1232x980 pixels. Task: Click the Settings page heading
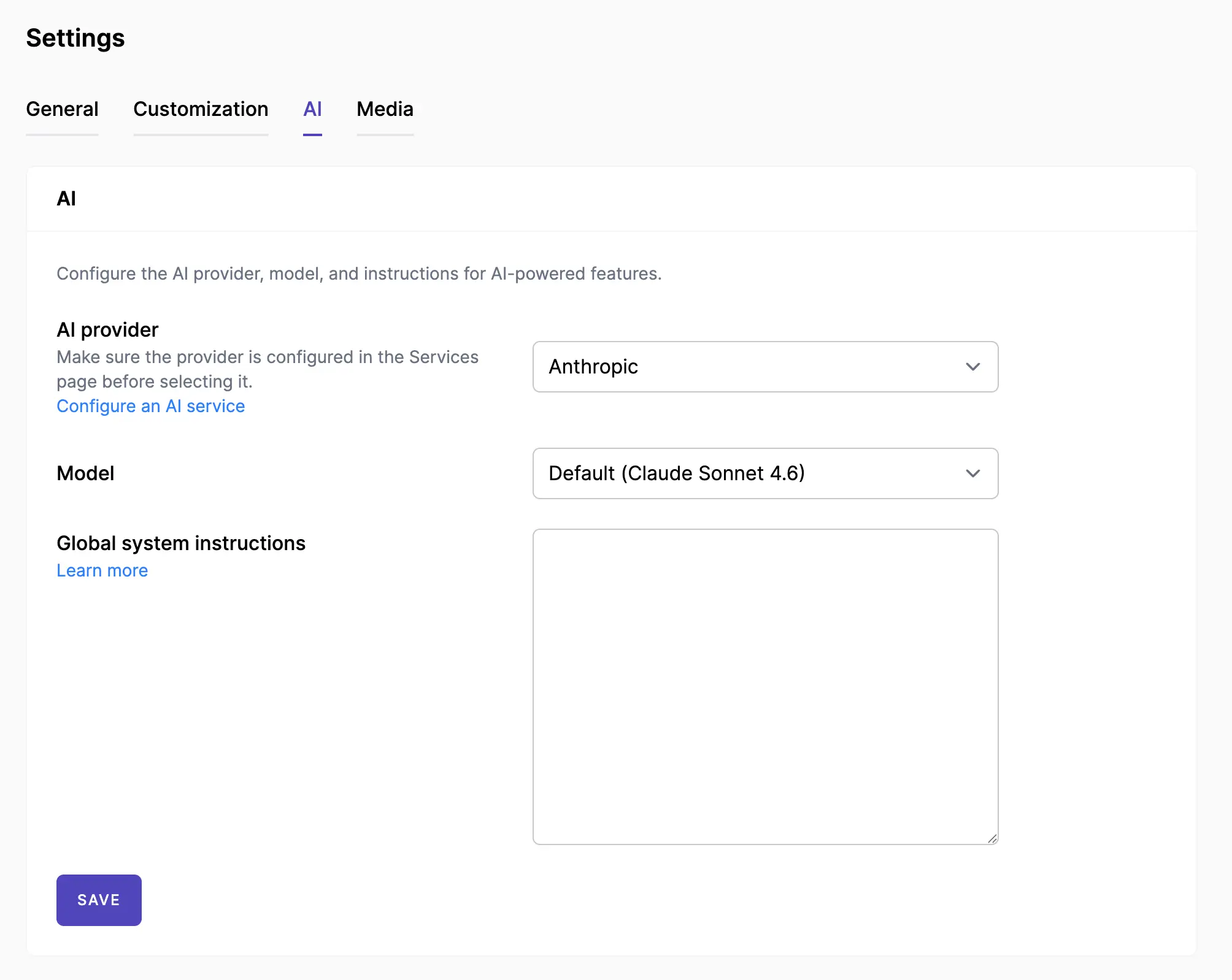click(75, 38)
